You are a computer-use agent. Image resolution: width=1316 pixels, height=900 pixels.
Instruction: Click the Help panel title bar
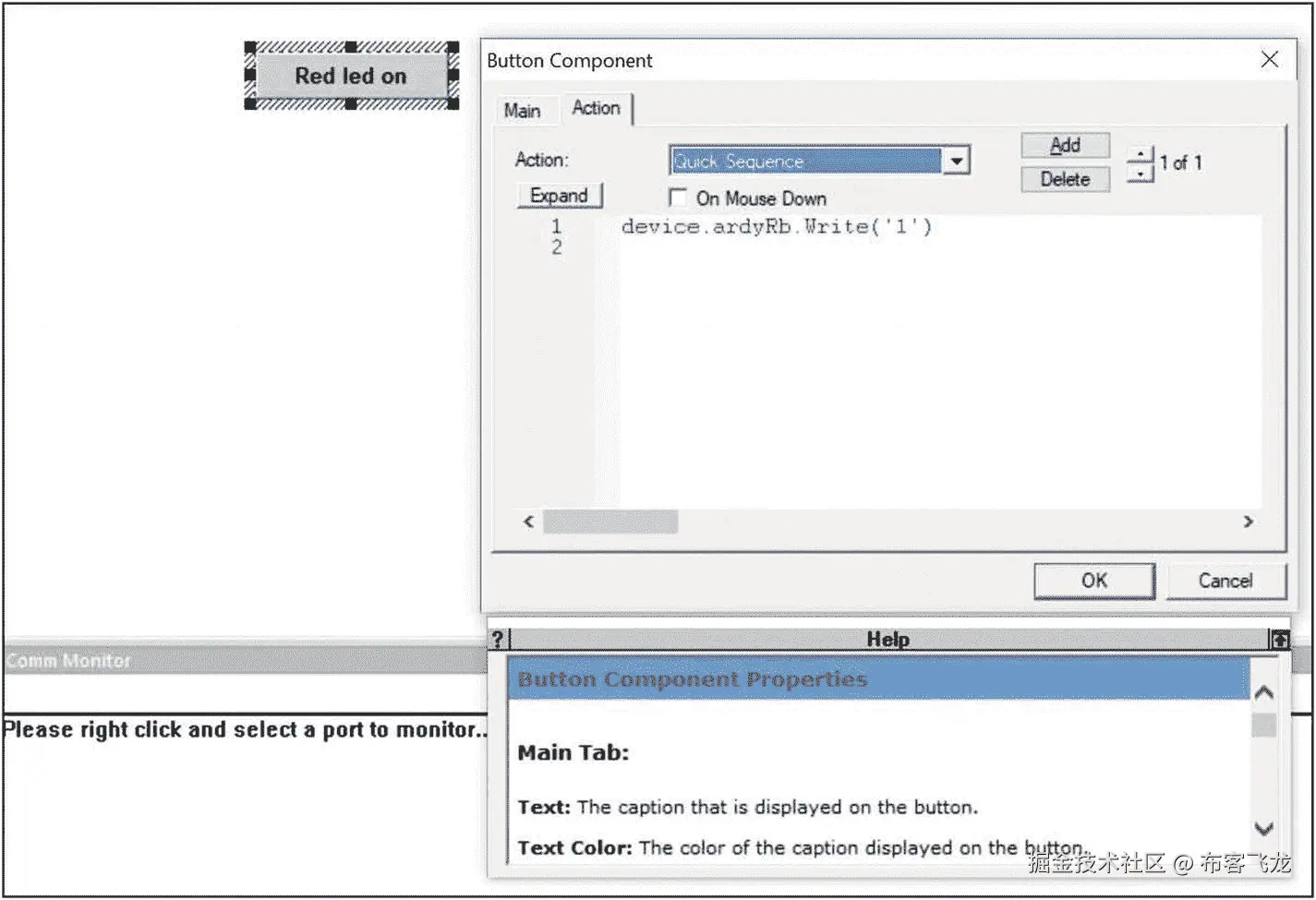tap(887, 639)
